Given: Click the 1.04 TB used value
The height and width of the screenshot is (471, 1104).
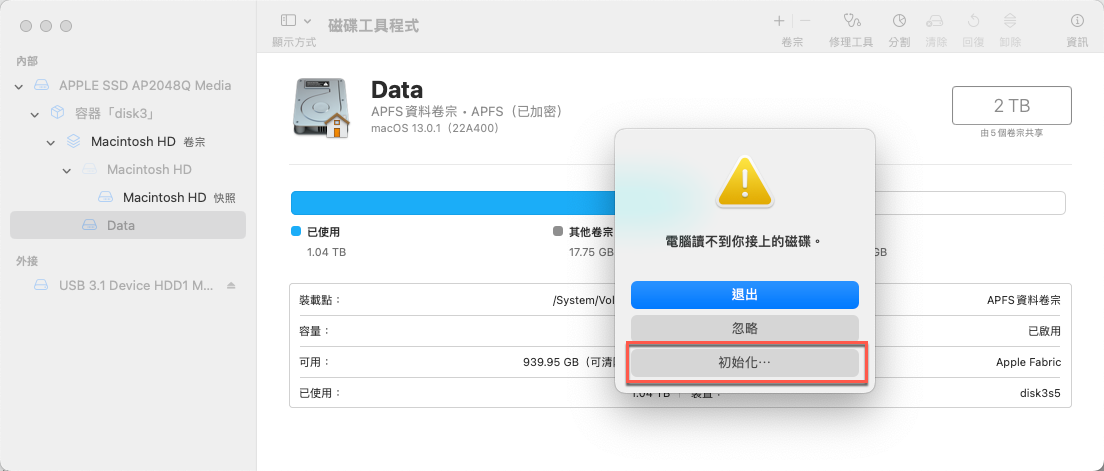Looking at the screenshot, I should 327,251.
